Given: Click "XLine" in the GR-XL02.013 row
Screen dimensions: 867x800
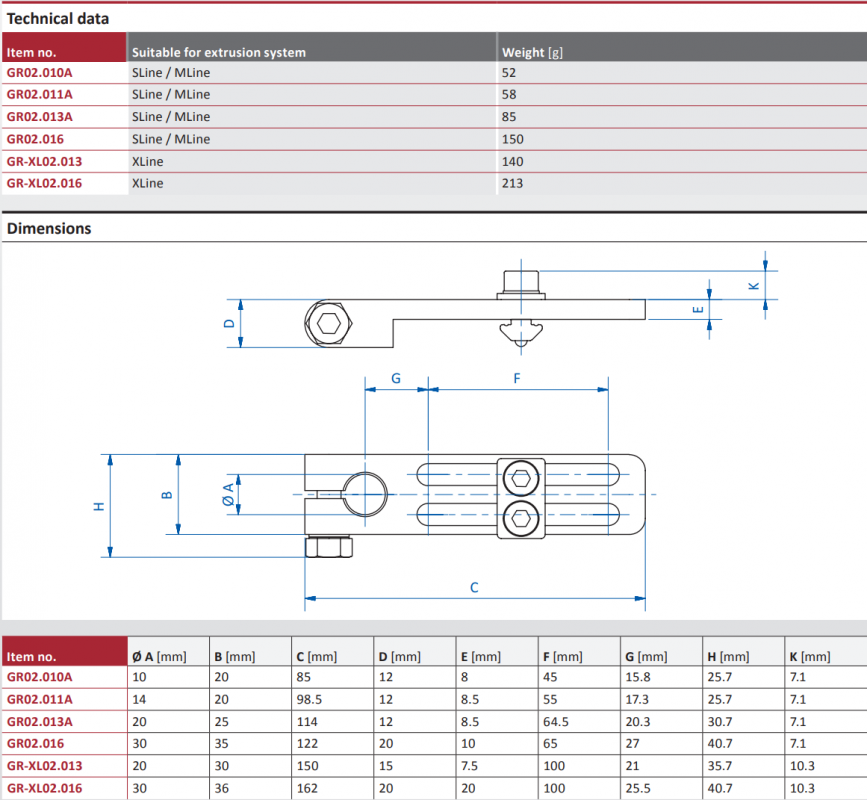Looking at the screenshot, I should coord(148,161).
